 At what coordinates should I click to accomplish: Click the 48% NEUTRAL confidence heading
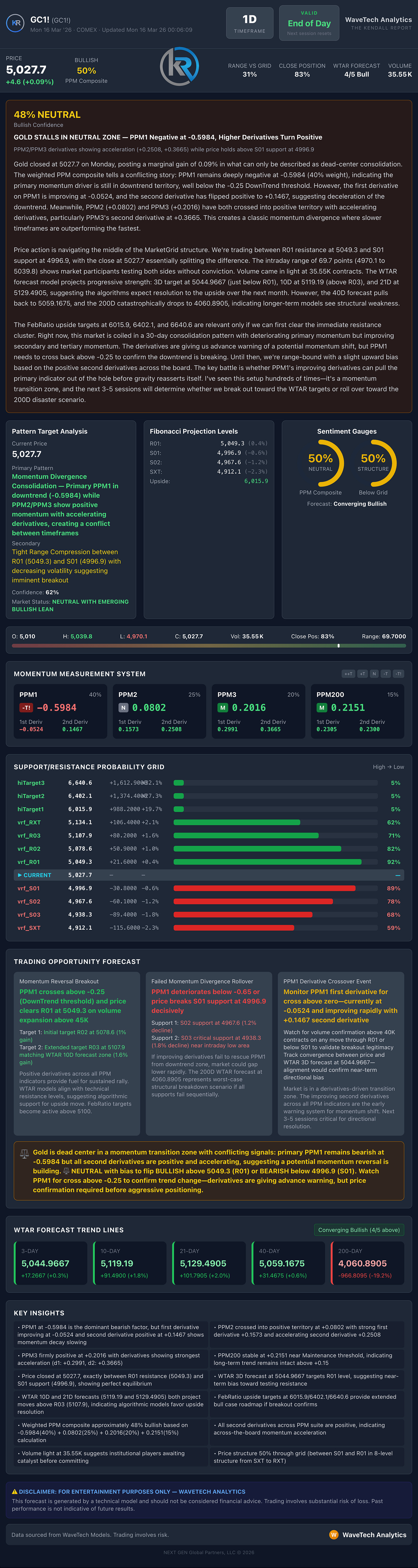click(x=47, y=114)
